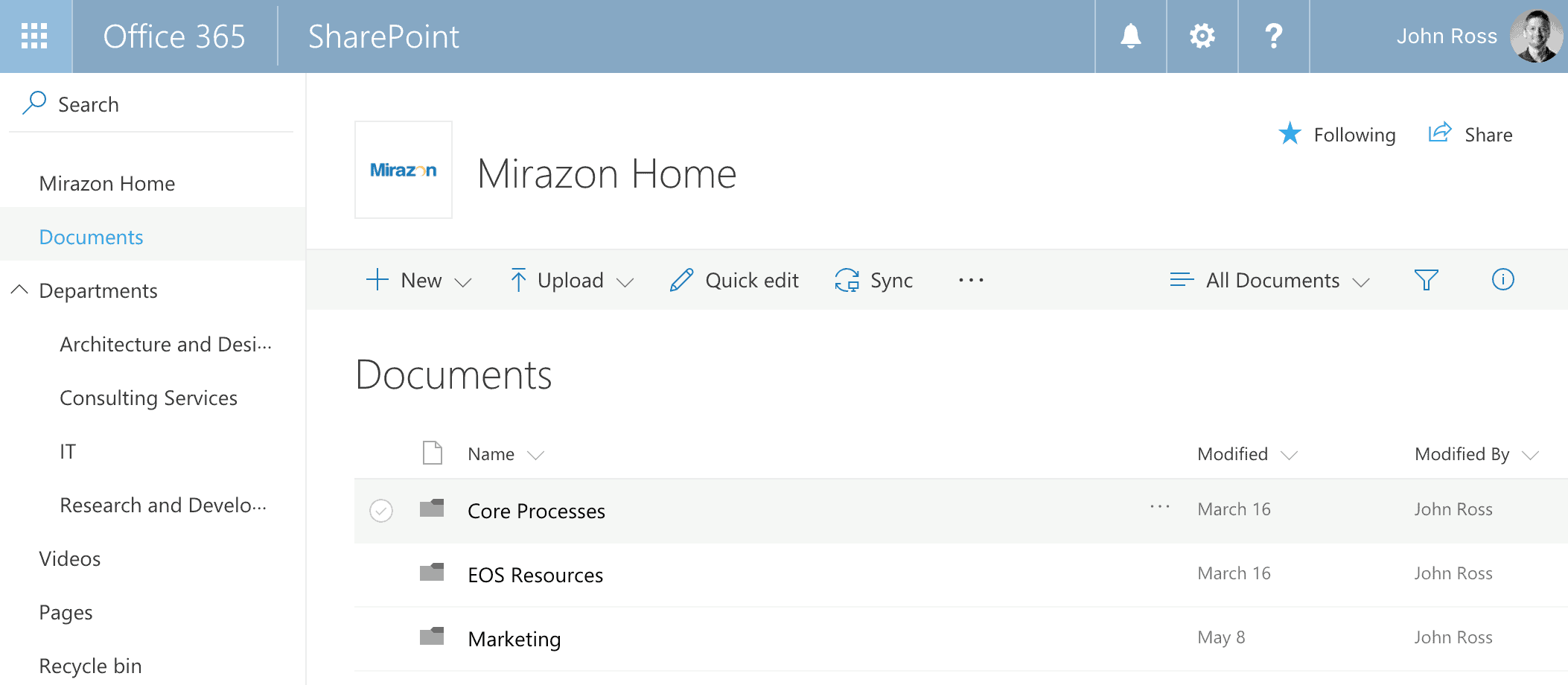The width and height of the screenshot is (1568, 685).
Task: Open Pages in the sidebar
Action: (66, 613)
